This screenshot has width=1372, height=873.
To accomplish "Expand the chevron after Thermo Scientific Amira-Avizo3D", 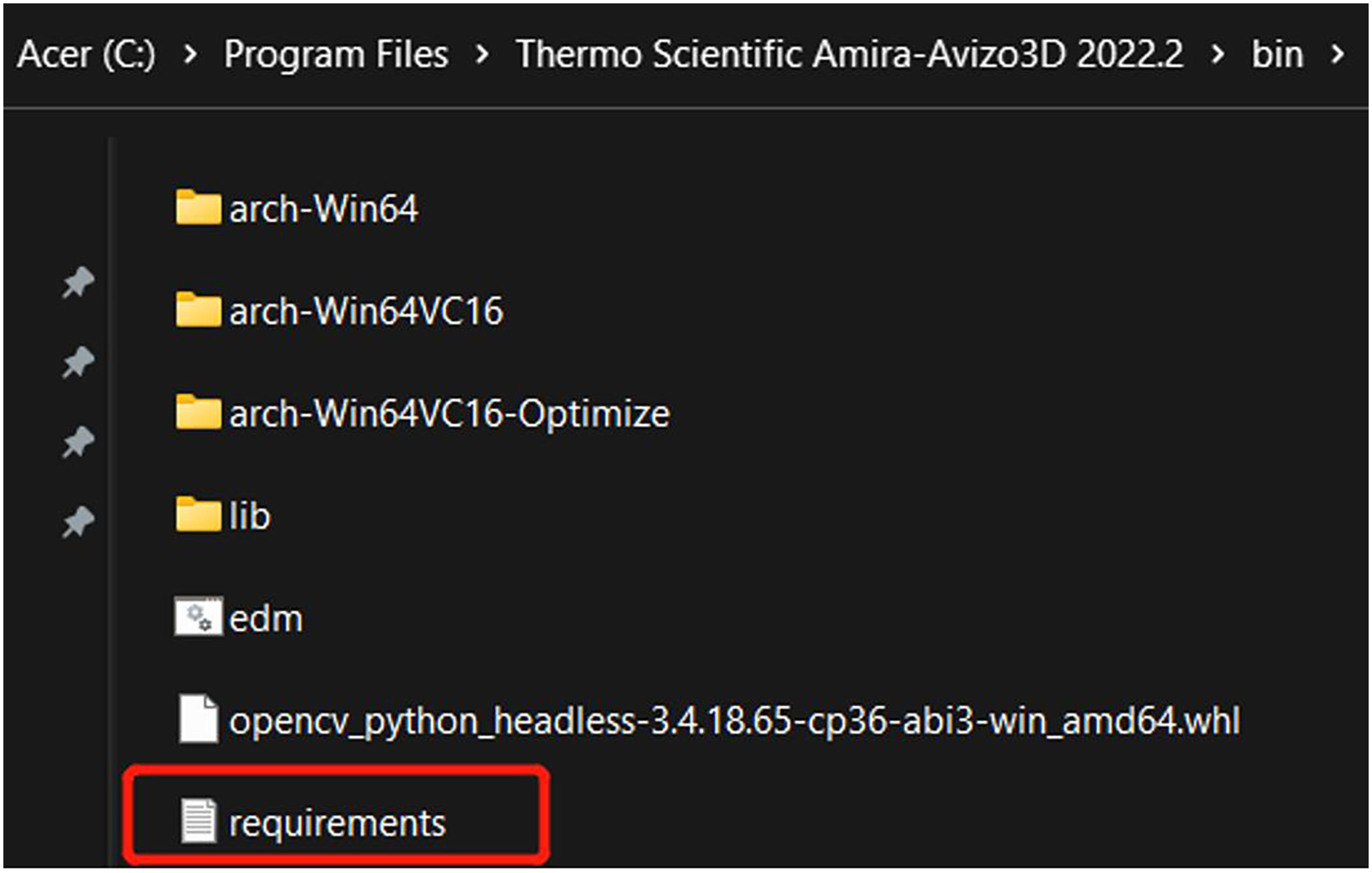I will 1218,55.
